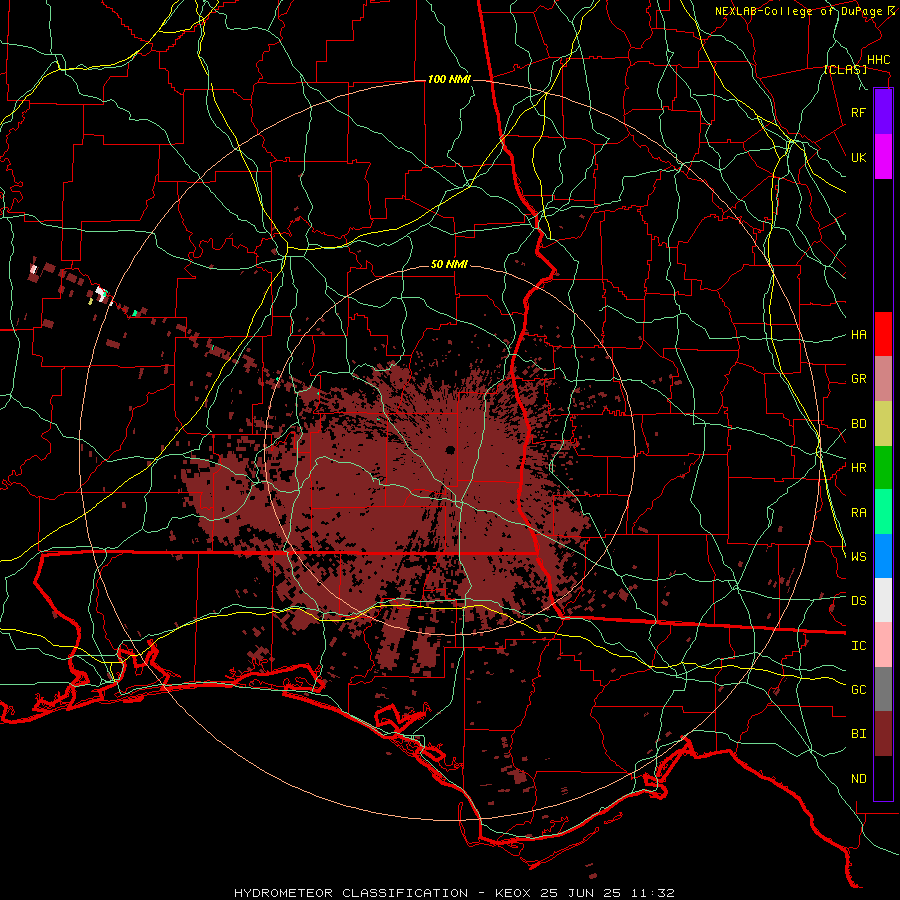Click the RF purple legend swatch
This screenshot has height=900, width=900.
pos(883,112)
